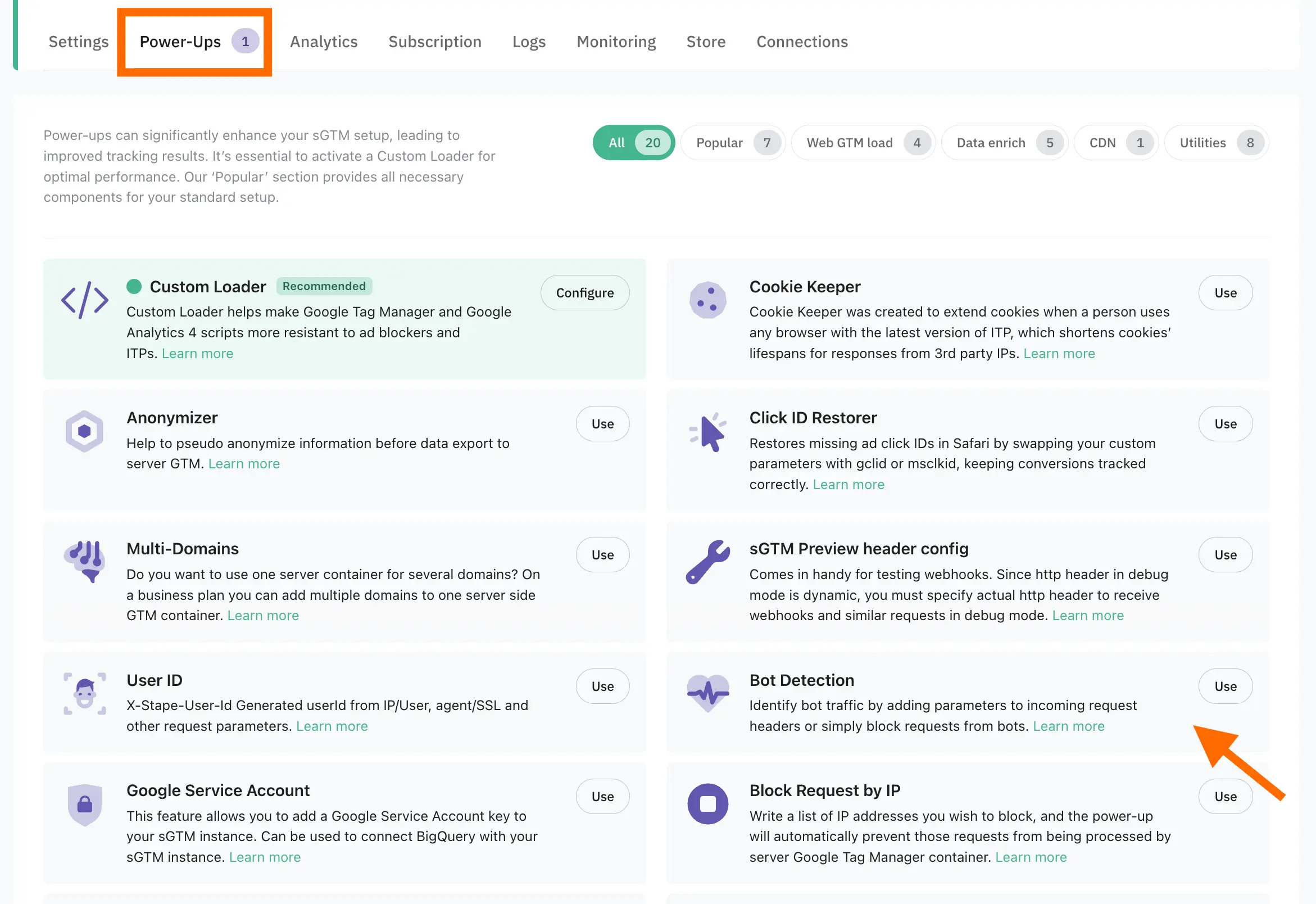Switch to the Analytics tab
Image resolution: width=1316 pixels, height=904 pixels.
coord(323,42)
